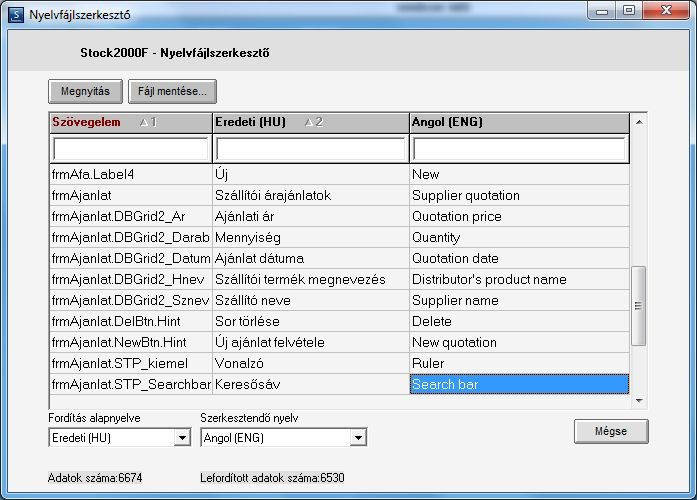Click the sort arrow on Szövegelem column
Image resolution: width=697 pixels, height=500 pixels.
click(144, 122)
